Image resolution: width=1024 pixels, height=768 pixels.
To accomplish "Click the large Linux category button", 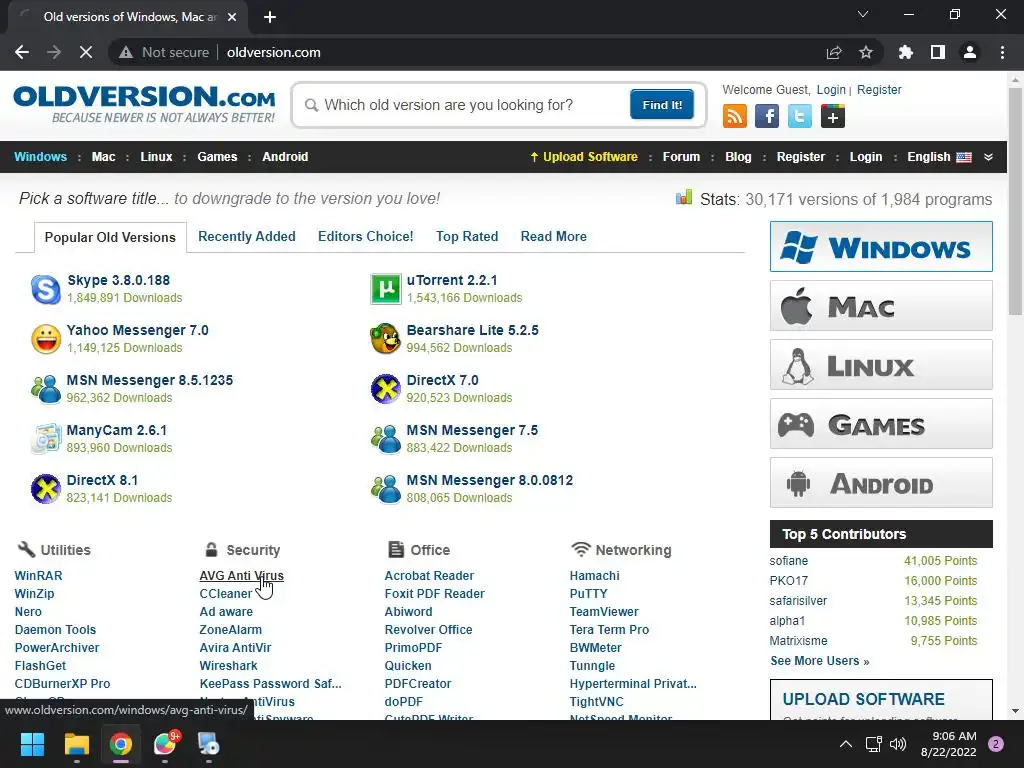I will (881, 364).
